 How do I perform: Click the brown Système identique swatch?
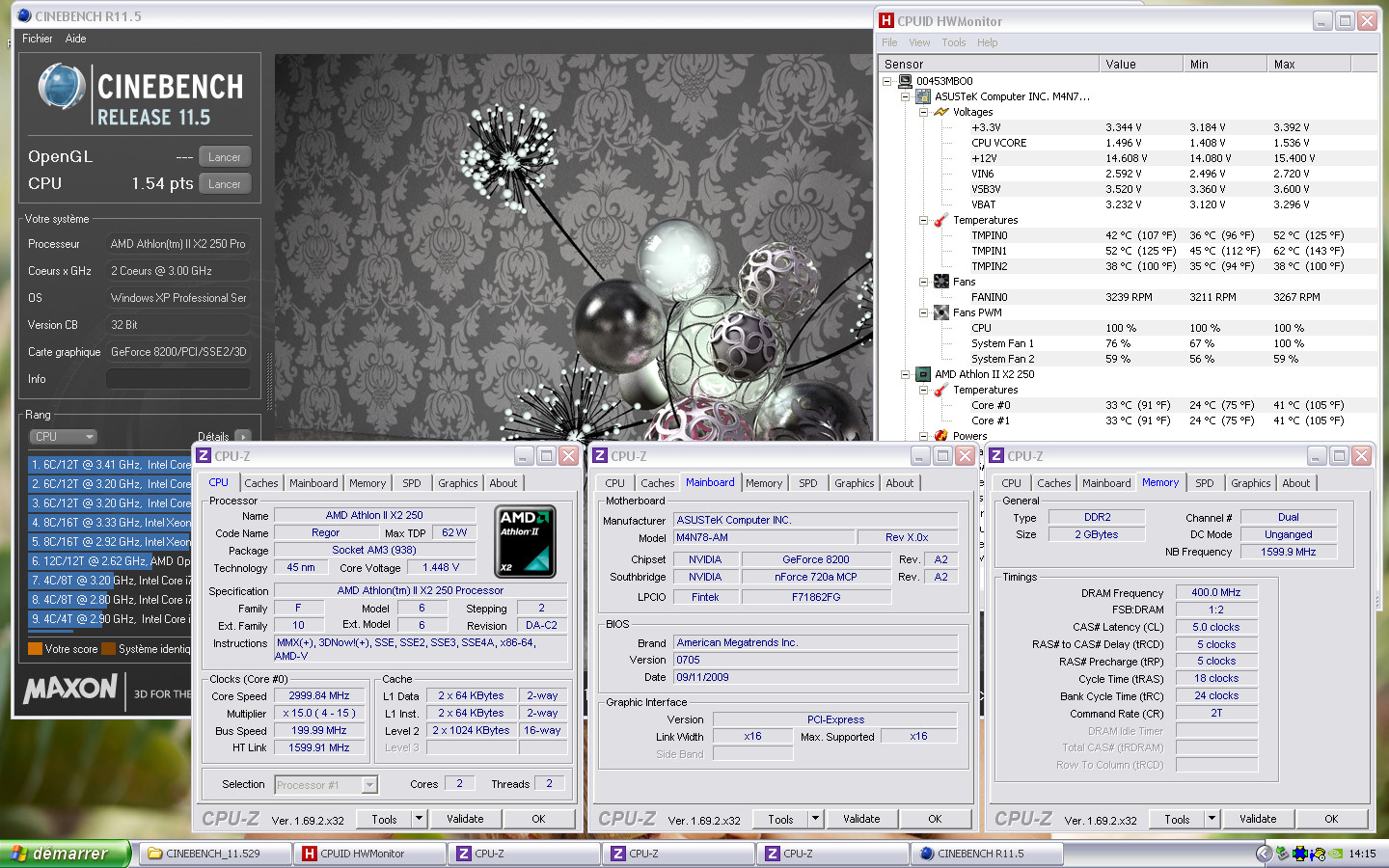(109, 649)
